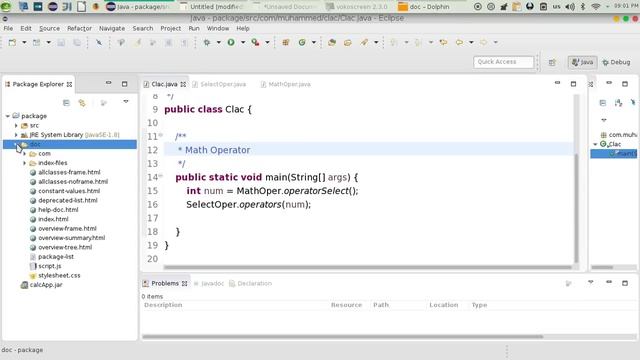
Task: Open the Run dropdown arrow
Action: 243,42
